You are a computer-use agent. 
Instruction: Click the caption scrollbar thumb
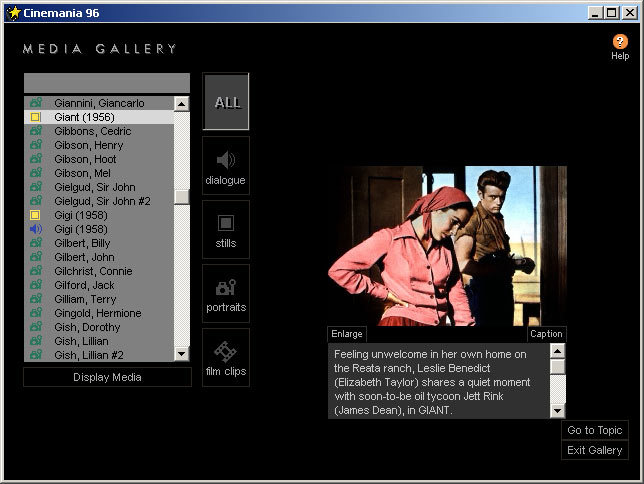[x=557, y=366]
